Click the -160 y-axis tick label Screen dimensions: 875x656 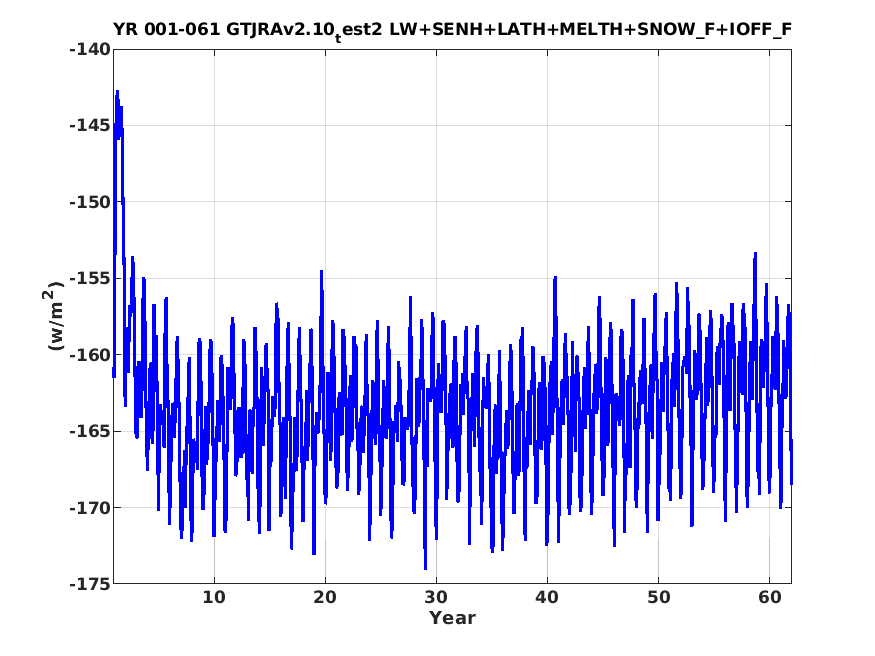point(90,355)
